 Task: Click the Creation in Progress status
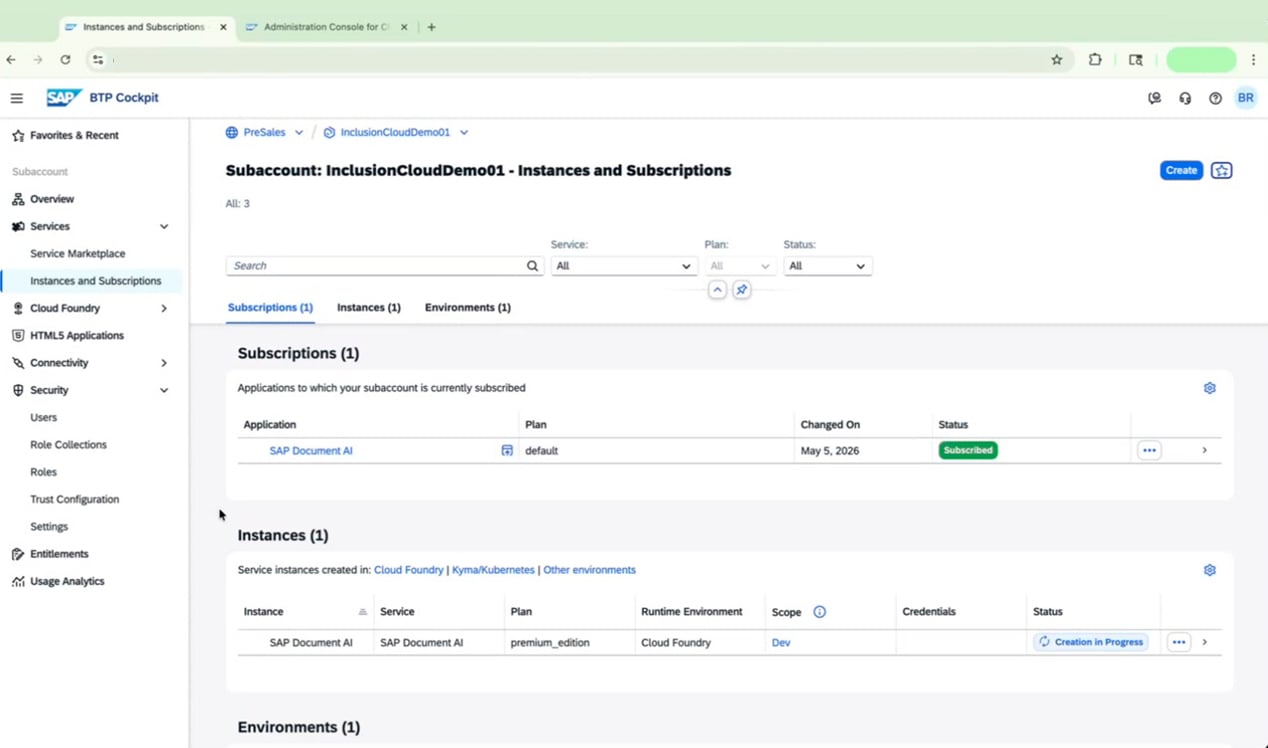coord(1090,642)
